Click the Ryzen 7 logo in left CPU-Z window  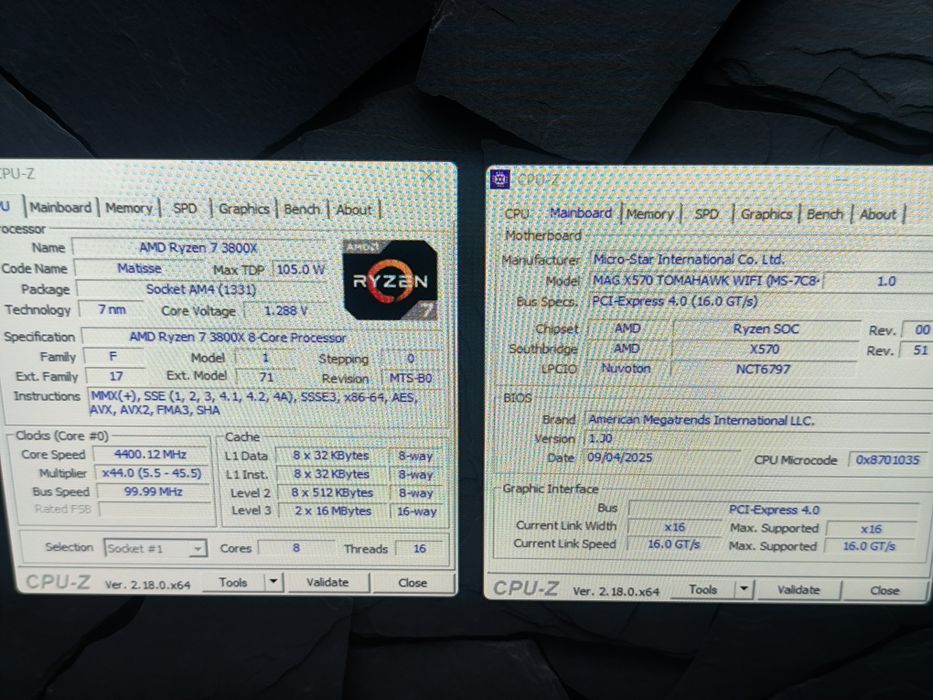click(390, 280)
